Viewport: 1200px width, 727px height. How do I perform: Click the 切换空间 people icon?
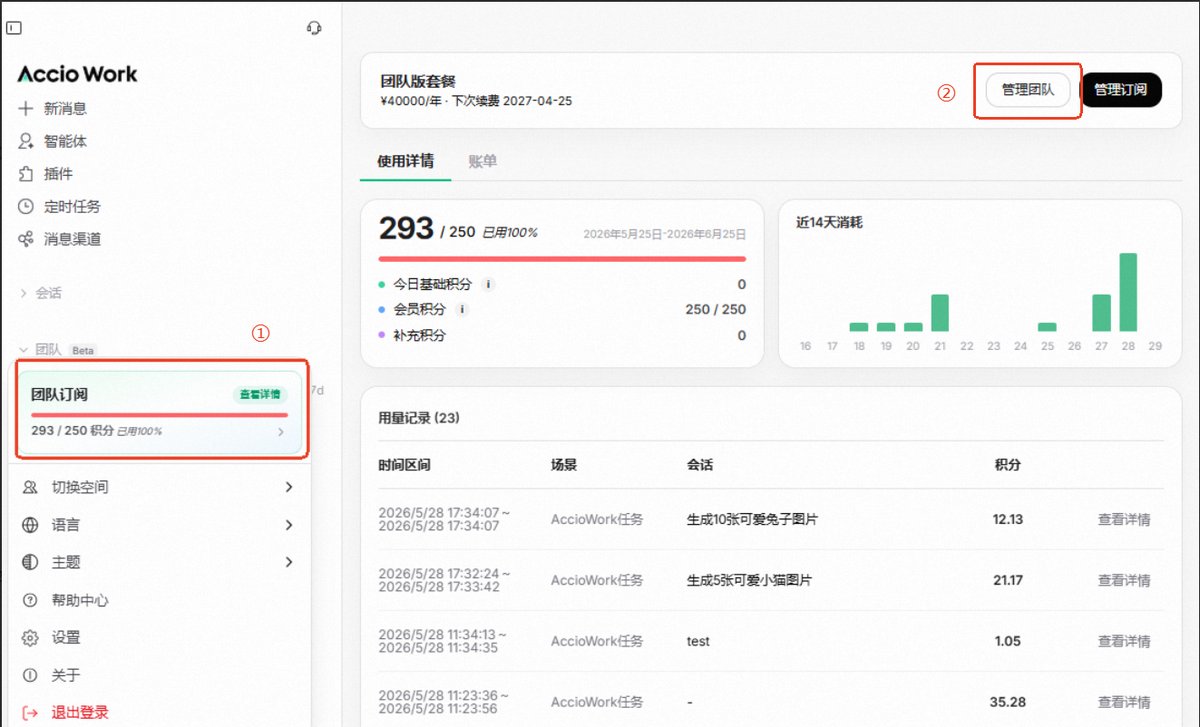[30, 487]
